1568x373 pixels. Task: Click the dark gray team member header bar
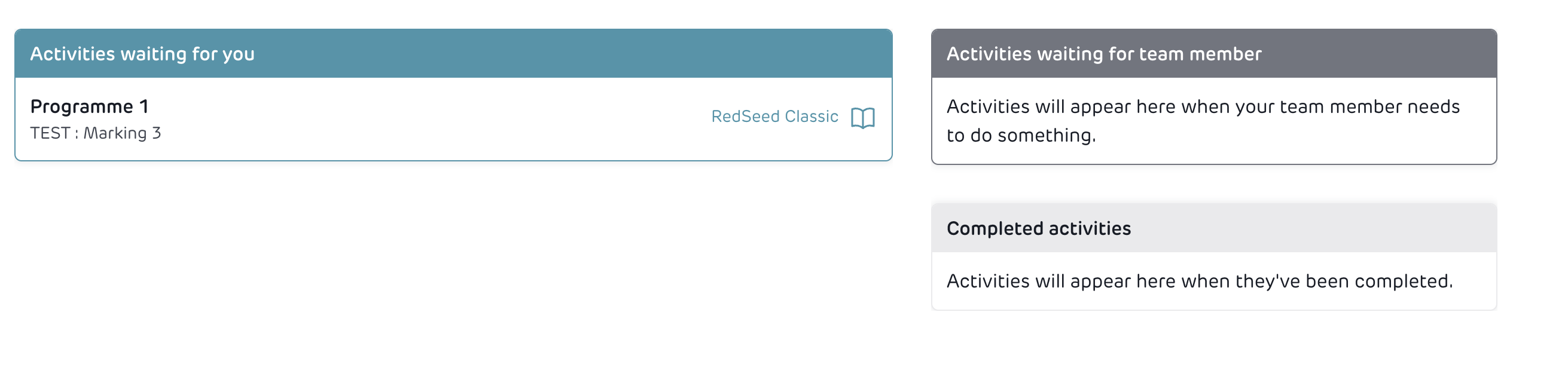1369,54
